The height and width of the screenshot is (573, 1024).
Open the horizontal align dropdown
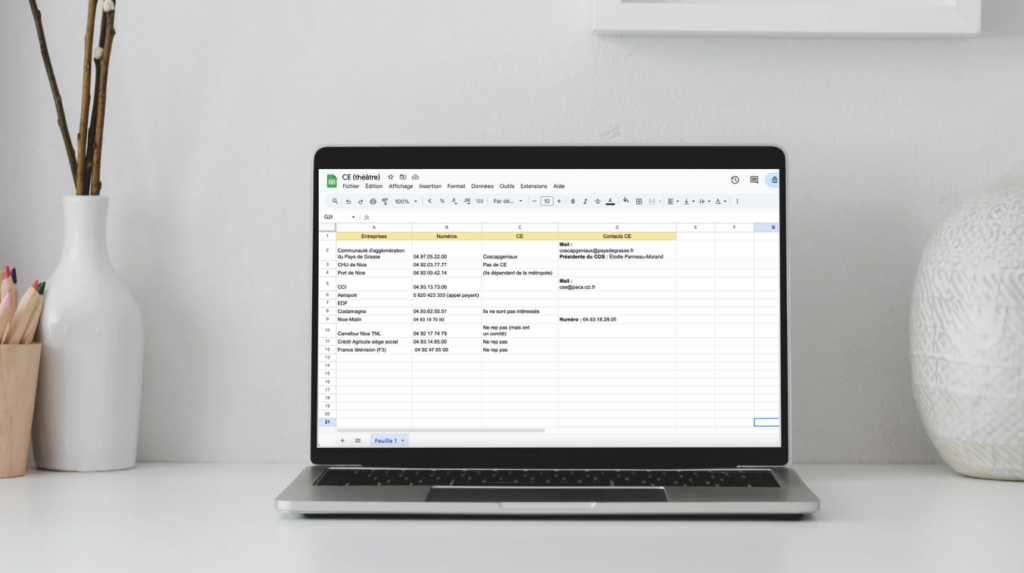coord(673,201)
